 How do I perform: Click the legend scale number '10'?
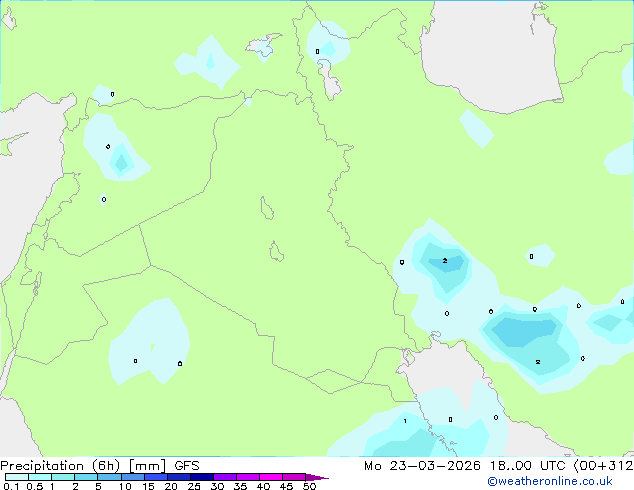pyautogui.click(x=125, y=486)
